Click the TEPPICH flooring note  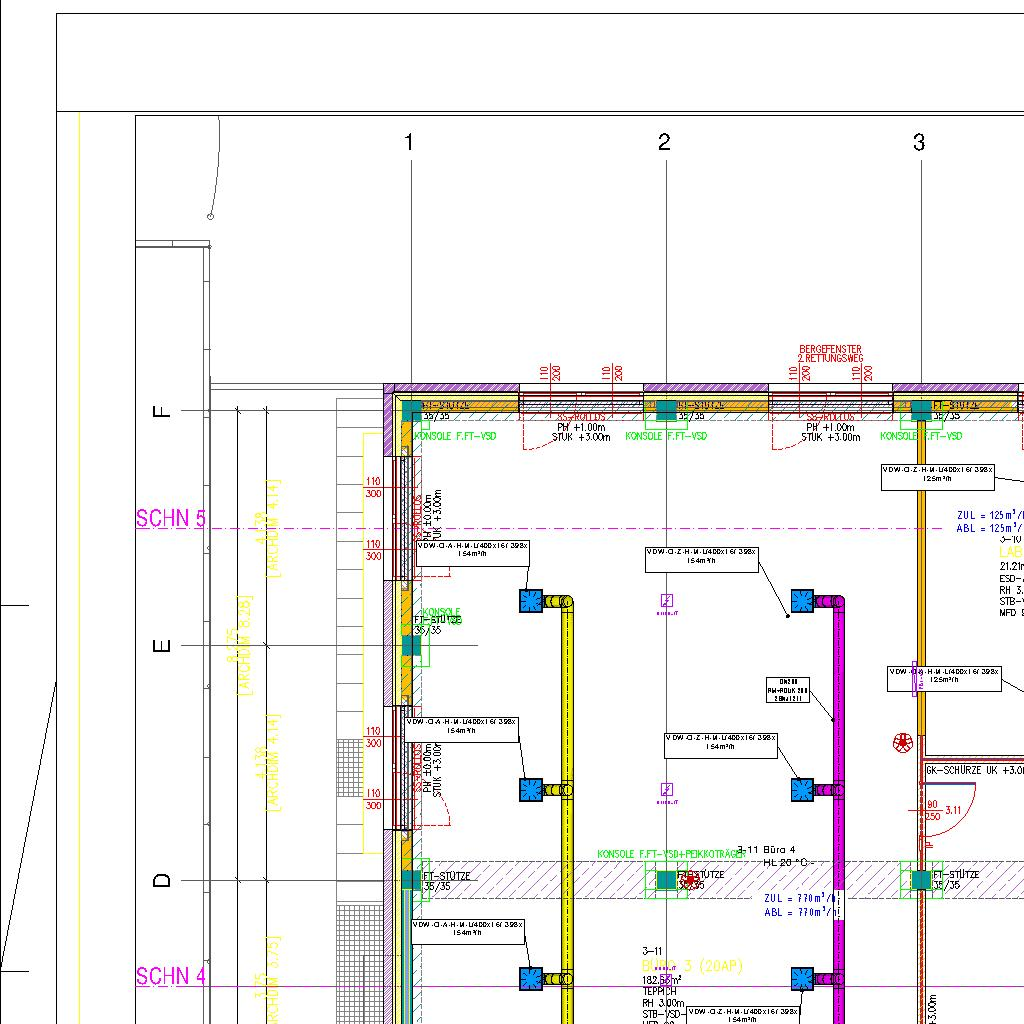coord(660,991)
